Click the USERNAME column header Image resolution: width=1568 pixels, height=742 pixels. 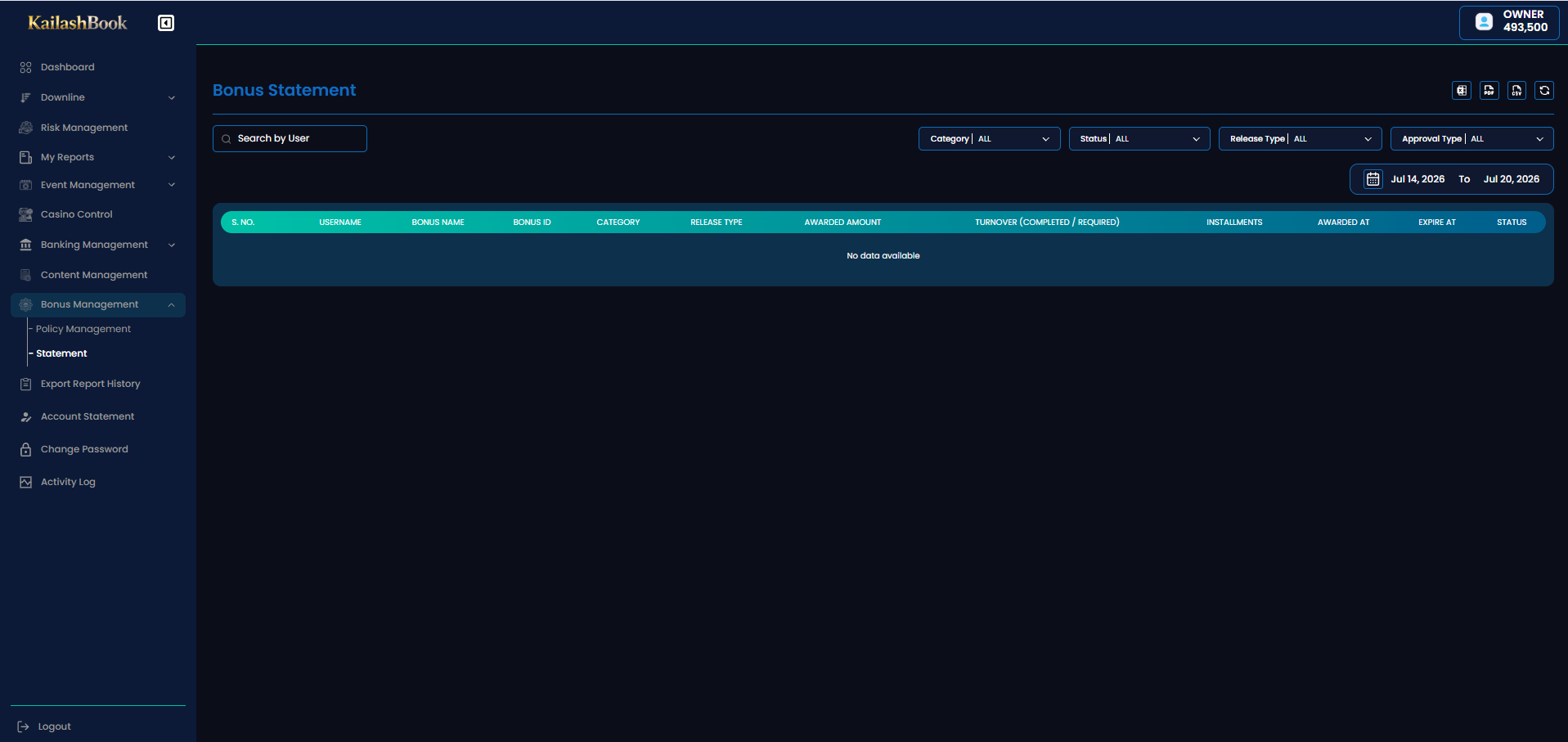click(x=340, y=223)
